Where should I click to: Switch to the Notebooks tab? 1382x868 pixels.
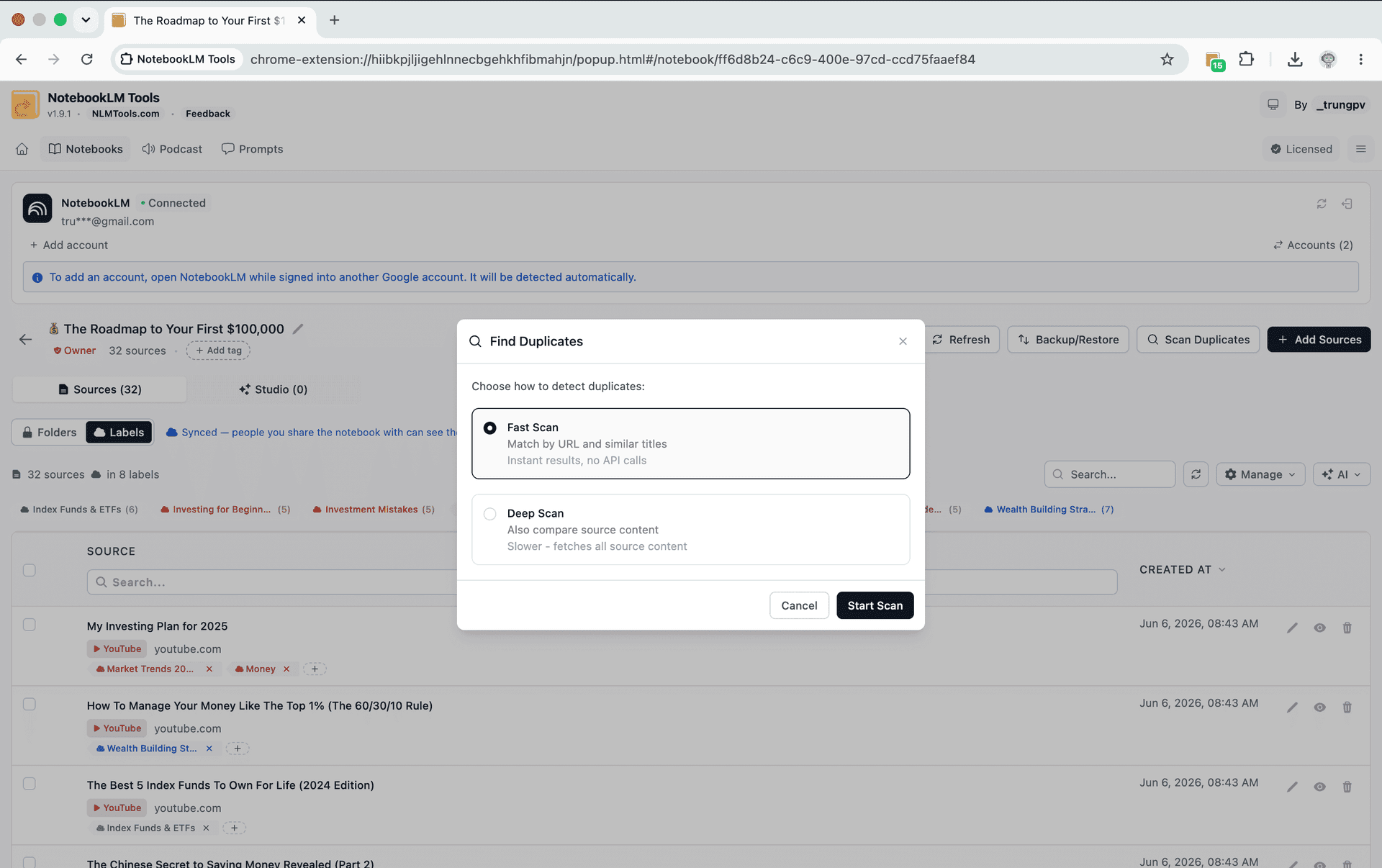click(86, 149)
